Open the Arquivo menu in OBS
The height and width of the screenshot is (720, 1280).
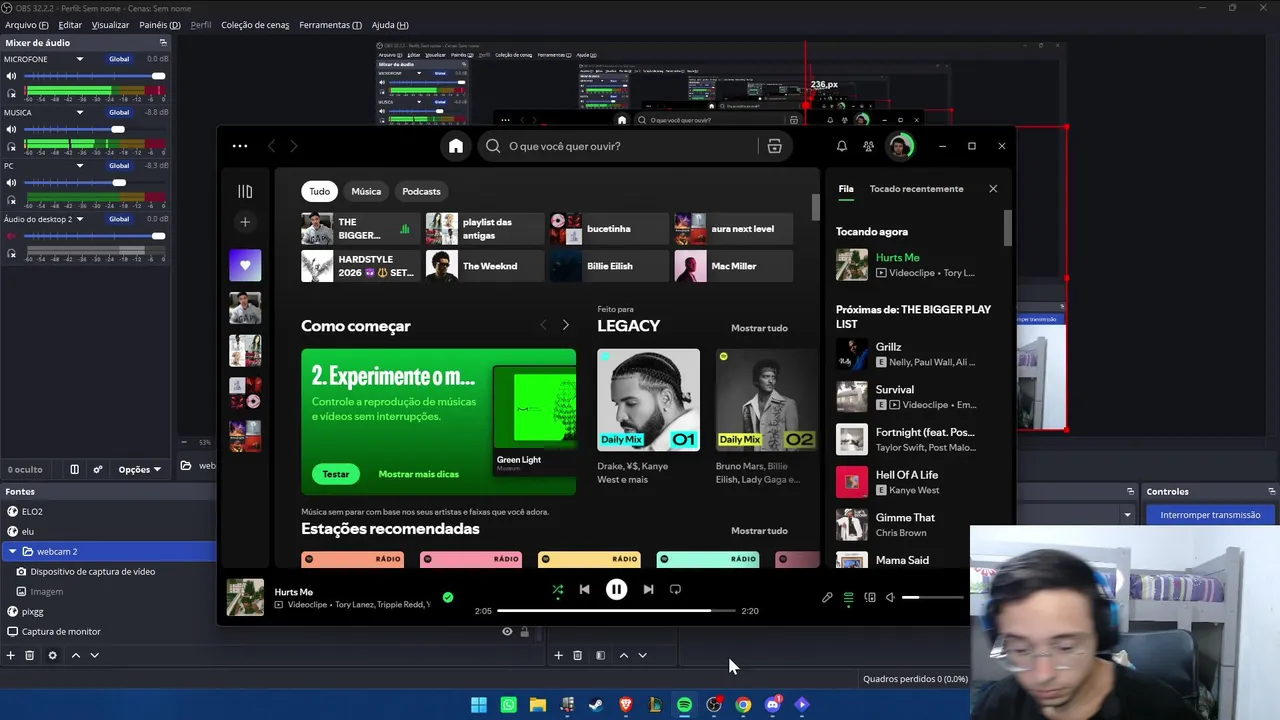point(26,25)
